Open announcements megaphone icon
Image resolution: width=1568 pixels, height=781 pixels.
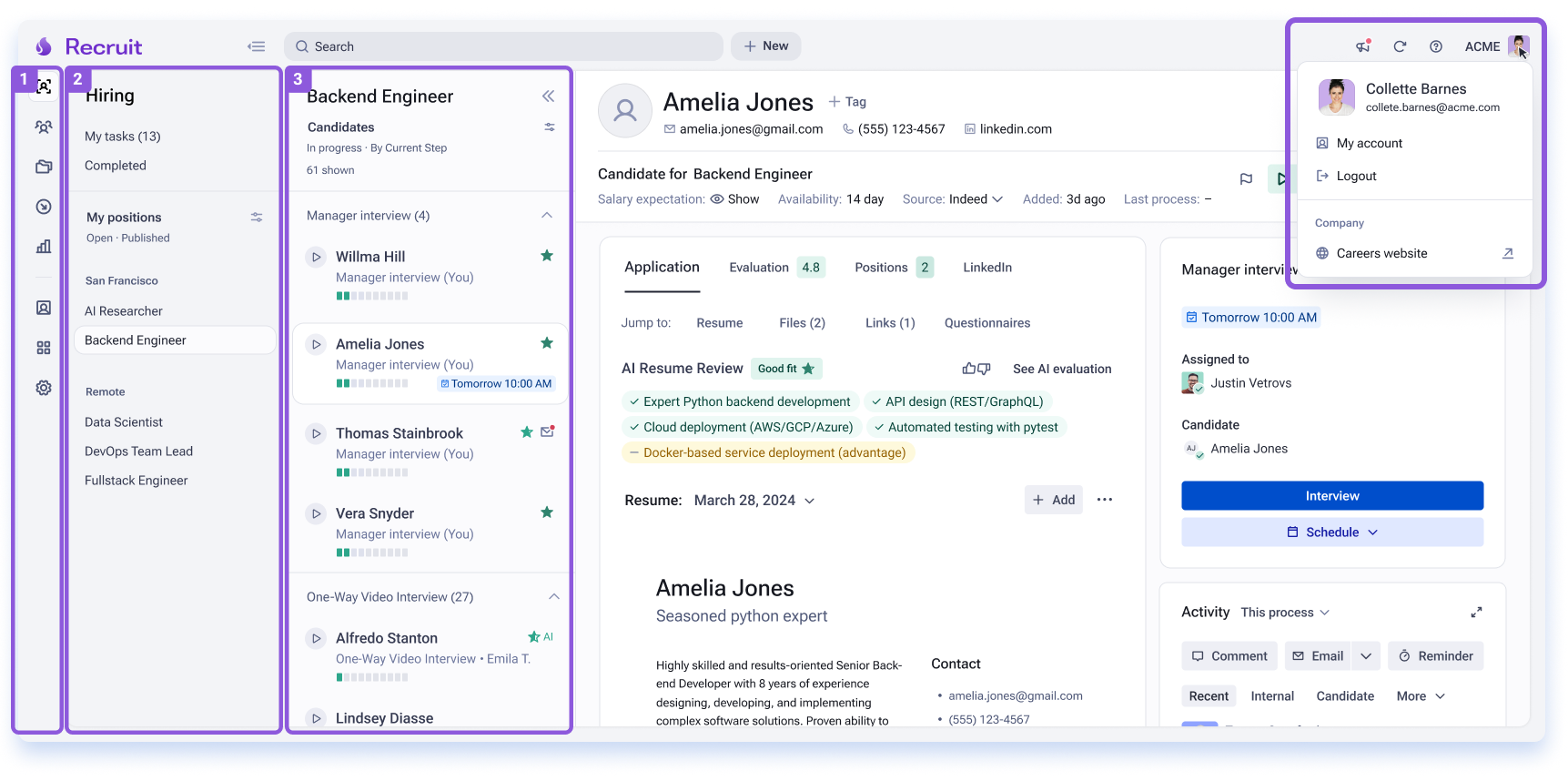[x=1363, y=46]
